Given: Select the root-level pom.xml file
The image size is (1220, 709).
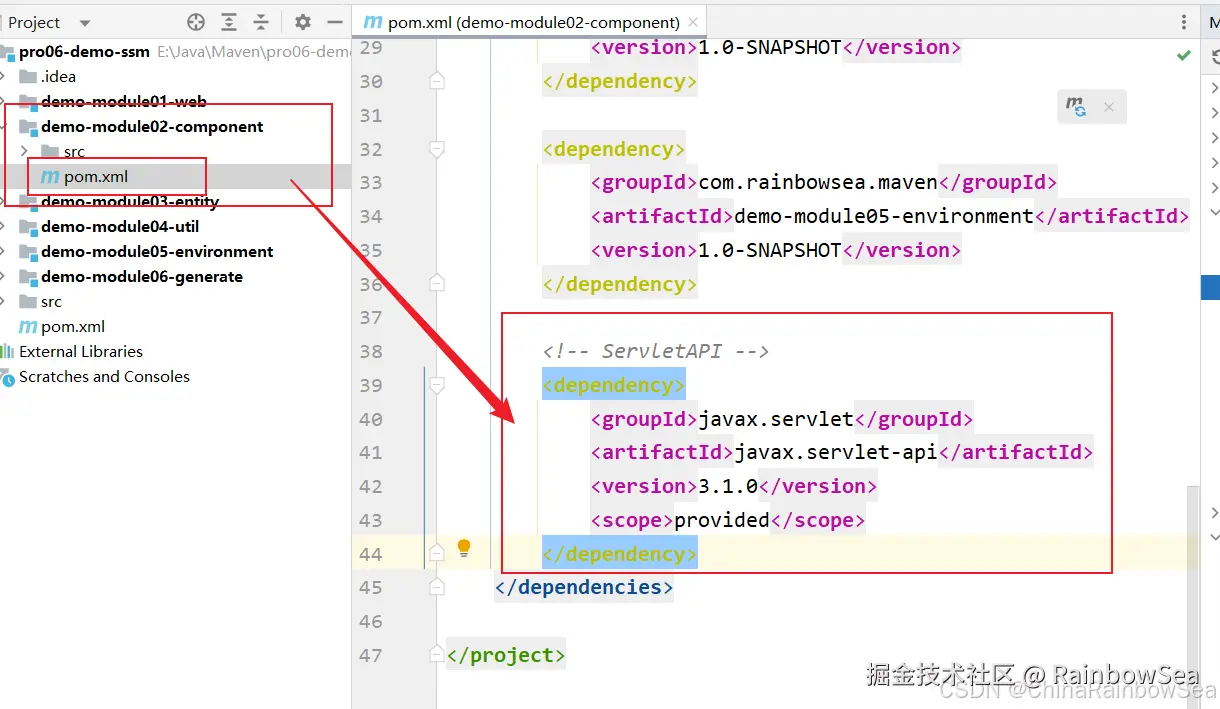Looking at the screenshot, I should pyautogui.click(x=73, y=326).
